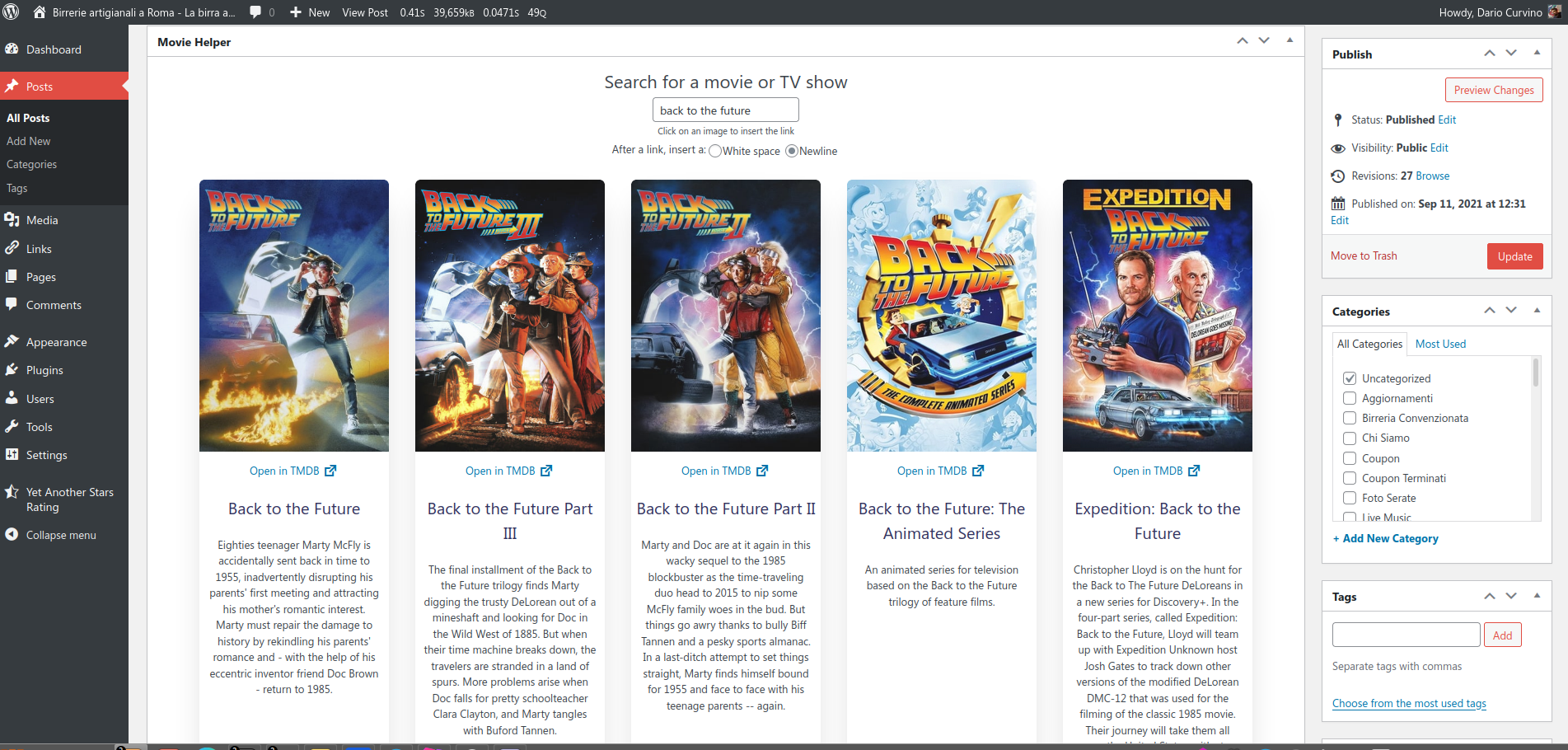Check the Coupon category checkbox
This screenshot has height=750, width=1568.
tap(1350, 458)
